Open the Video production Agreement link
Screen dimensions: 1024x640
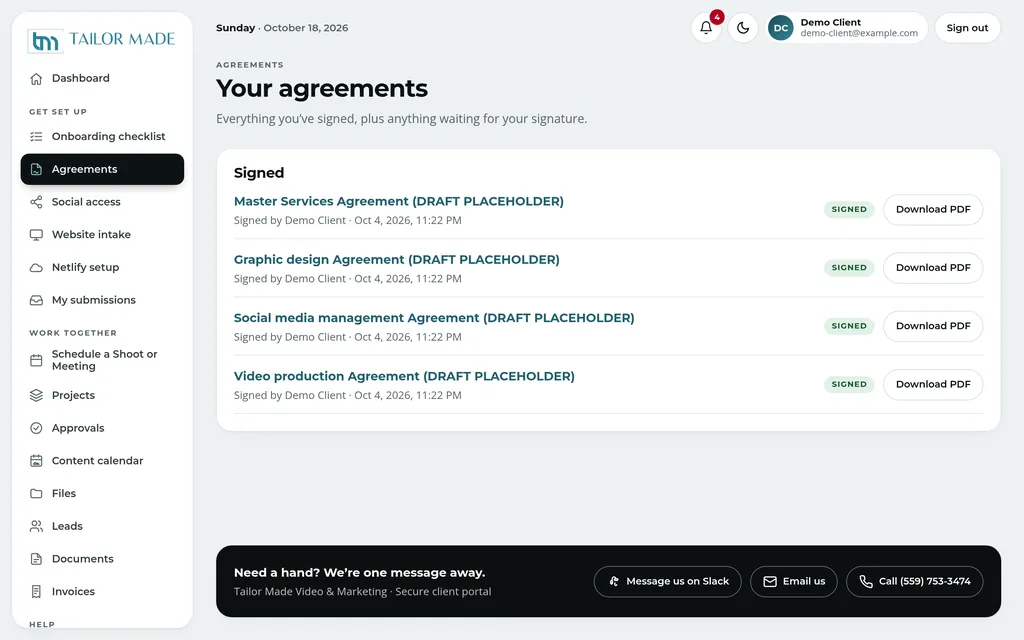[404, 376]
